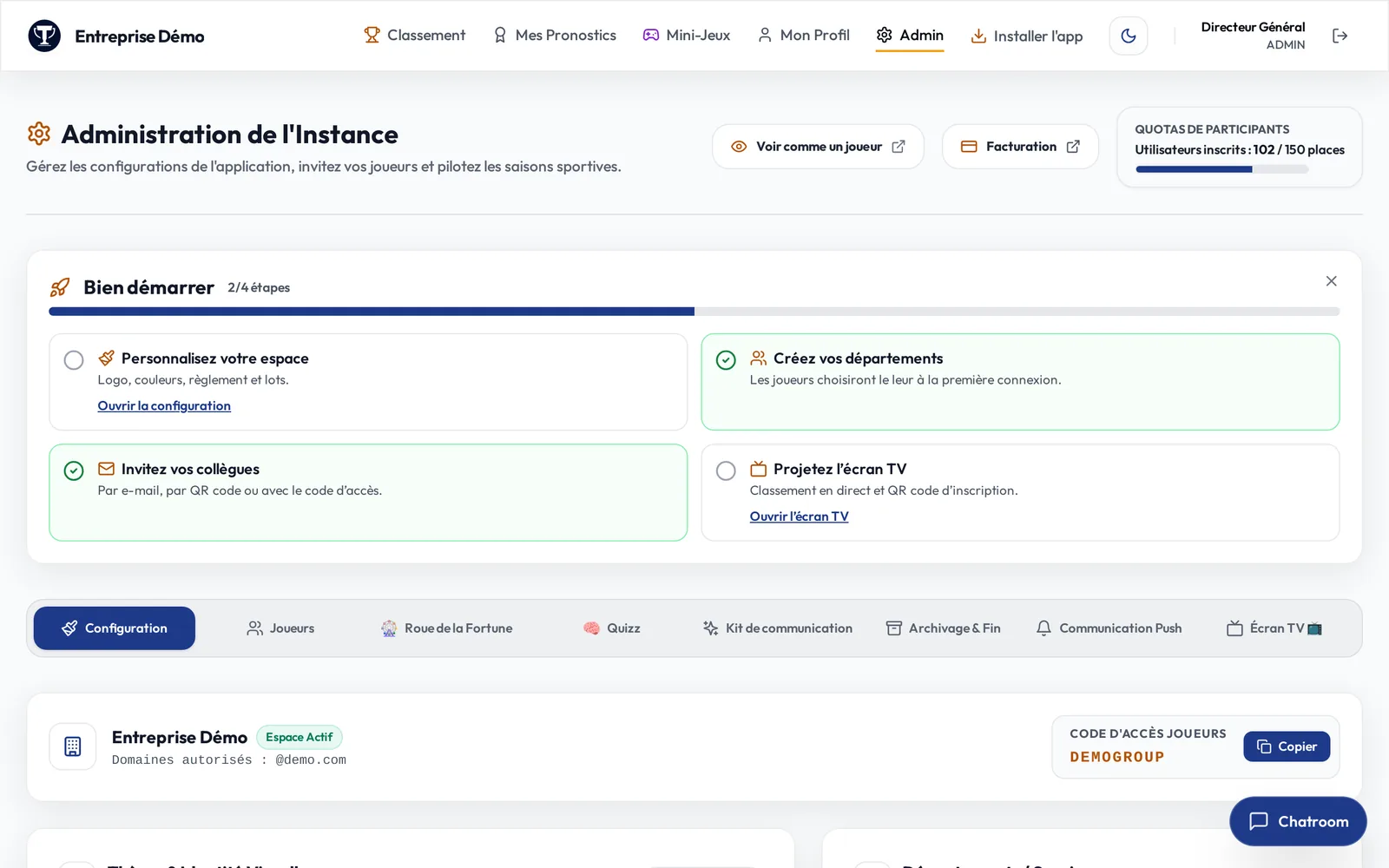Switch to Archivage & Fin tab
The height and width of the screenshot is (868, 1389).
(x=943, y=628)
